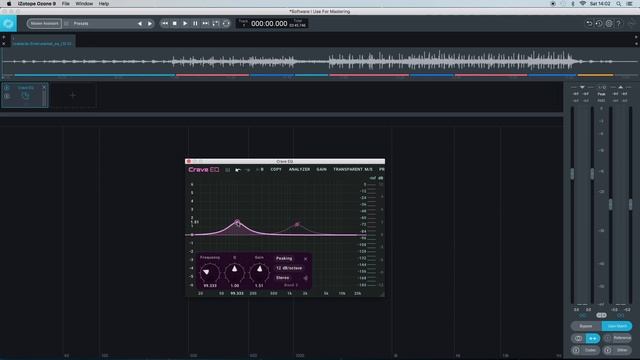Screen dimensions: 640x360
Task: Toggle the Codec button
Action: tap(586, 350)
